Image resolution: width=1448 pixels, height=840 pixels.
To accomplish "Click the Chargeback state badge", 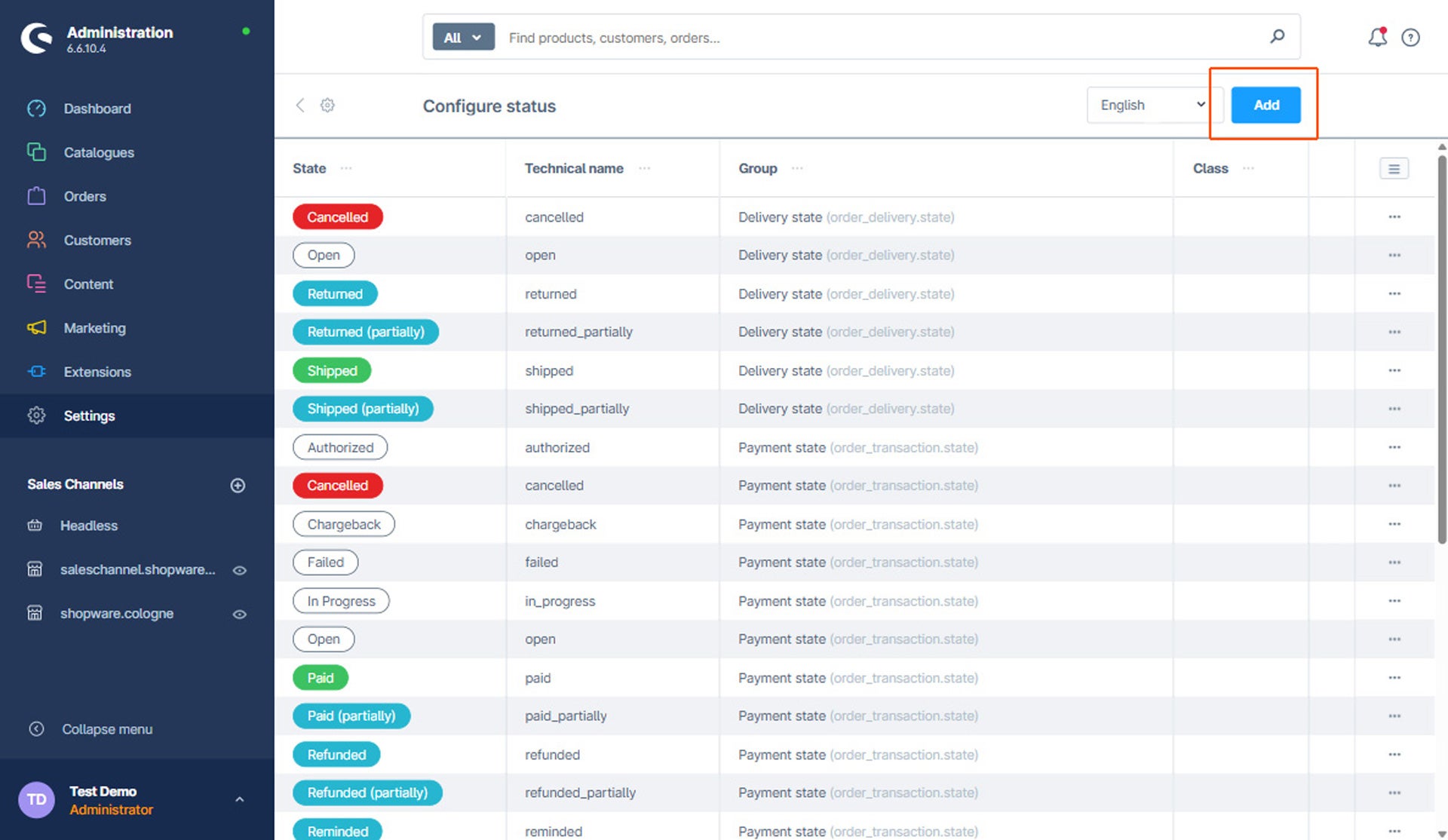I will (x=344, y=524).
